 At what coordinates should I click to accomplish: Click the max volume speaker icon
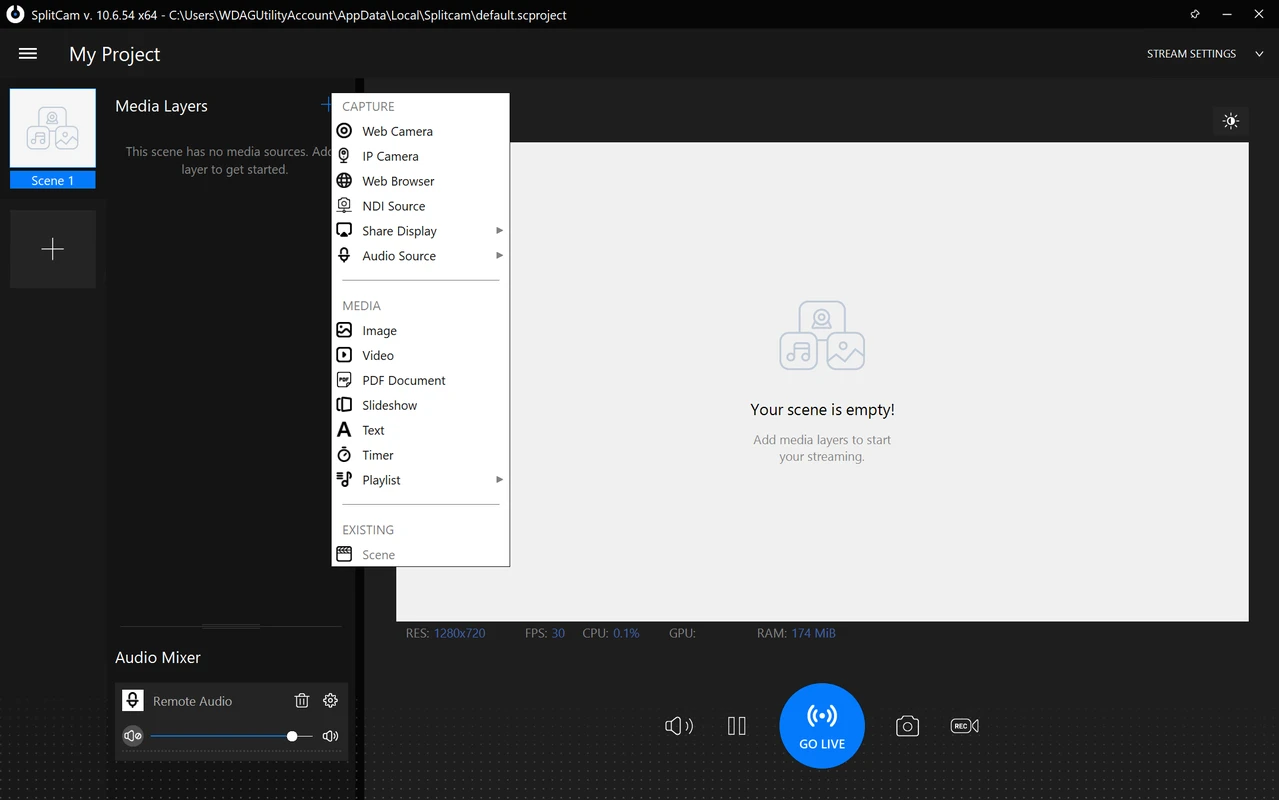[331, 736]
